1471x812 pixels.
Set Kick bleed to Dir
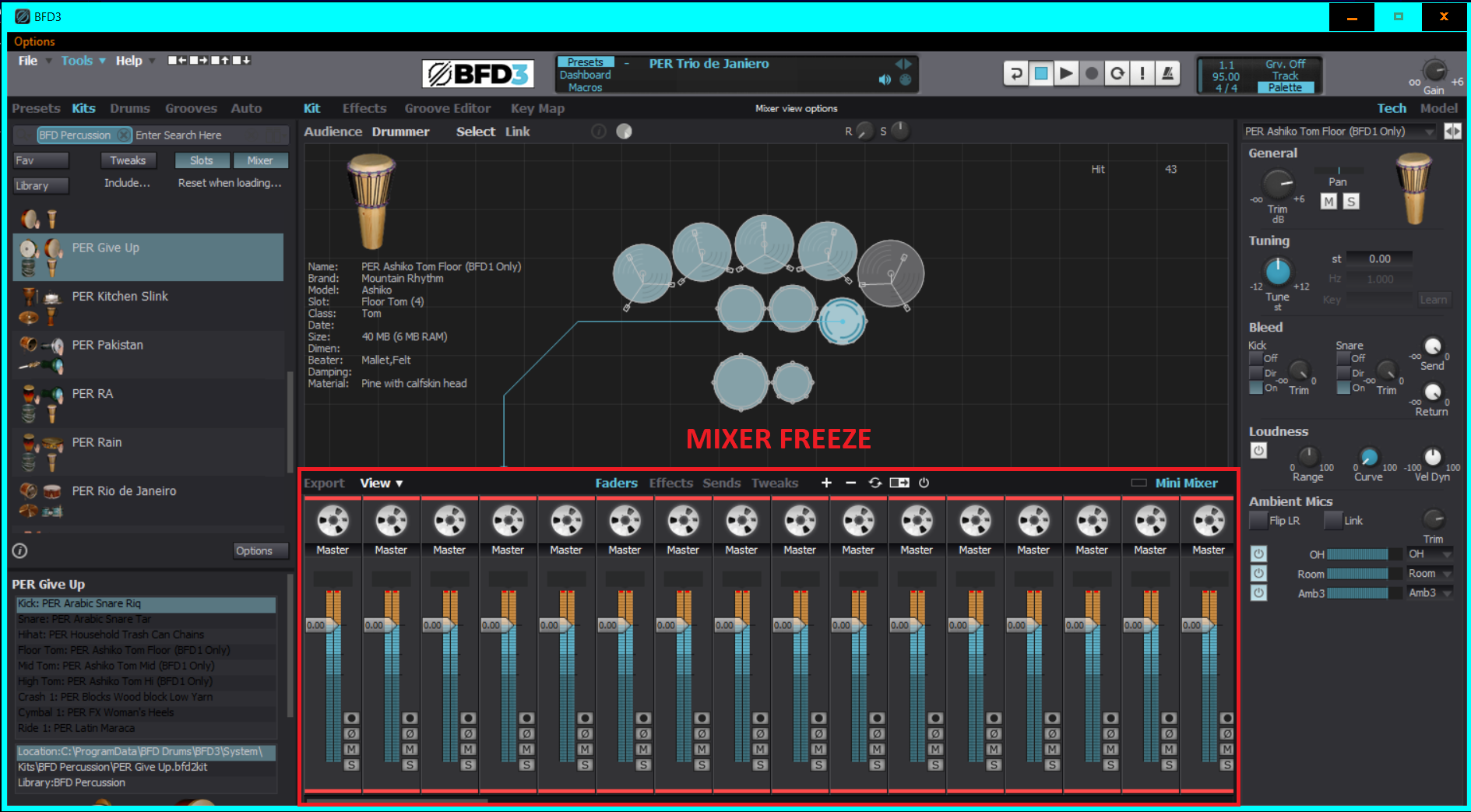coord(1256,373)
